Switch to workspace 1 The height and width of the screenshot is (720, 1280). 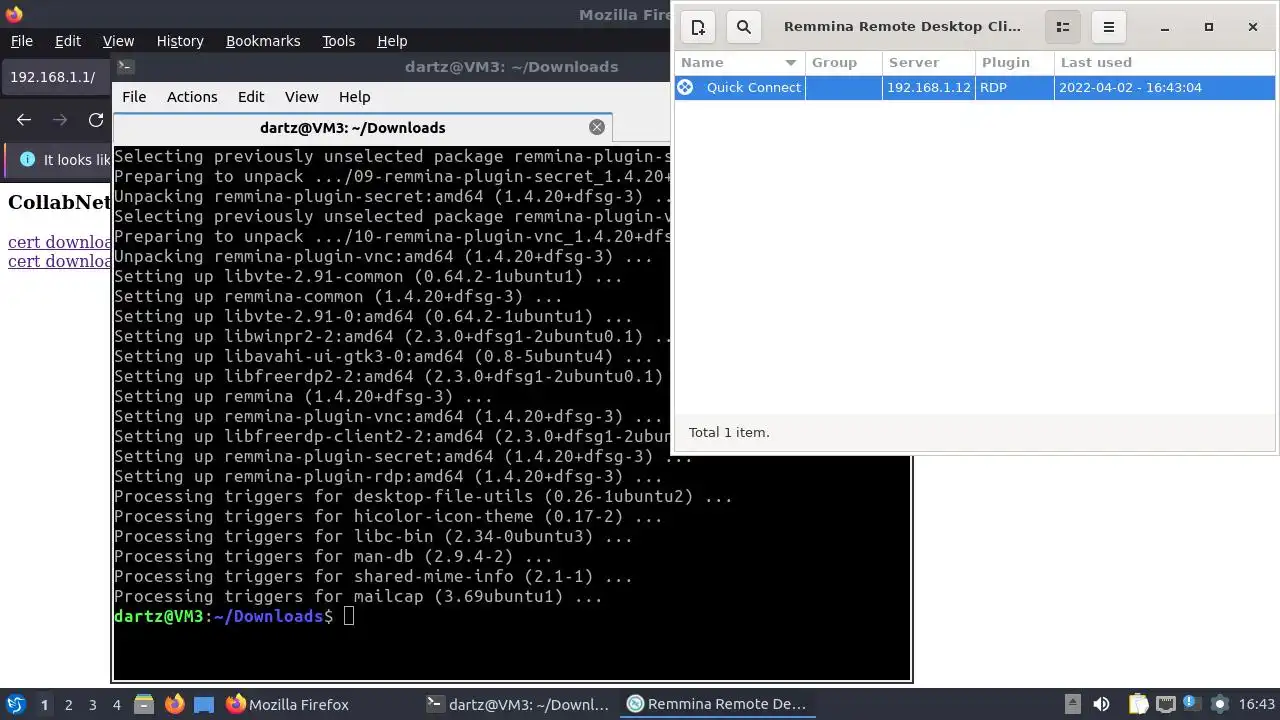click(x=44, y=704)
